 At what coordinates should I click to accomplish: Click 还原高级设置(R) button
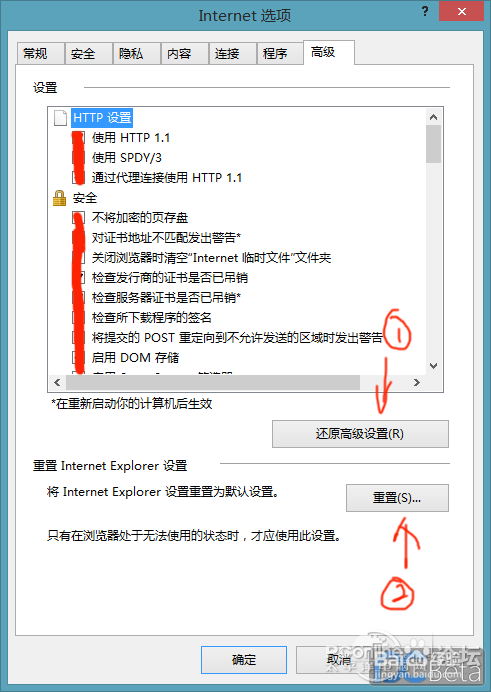(x=360, y=434)
